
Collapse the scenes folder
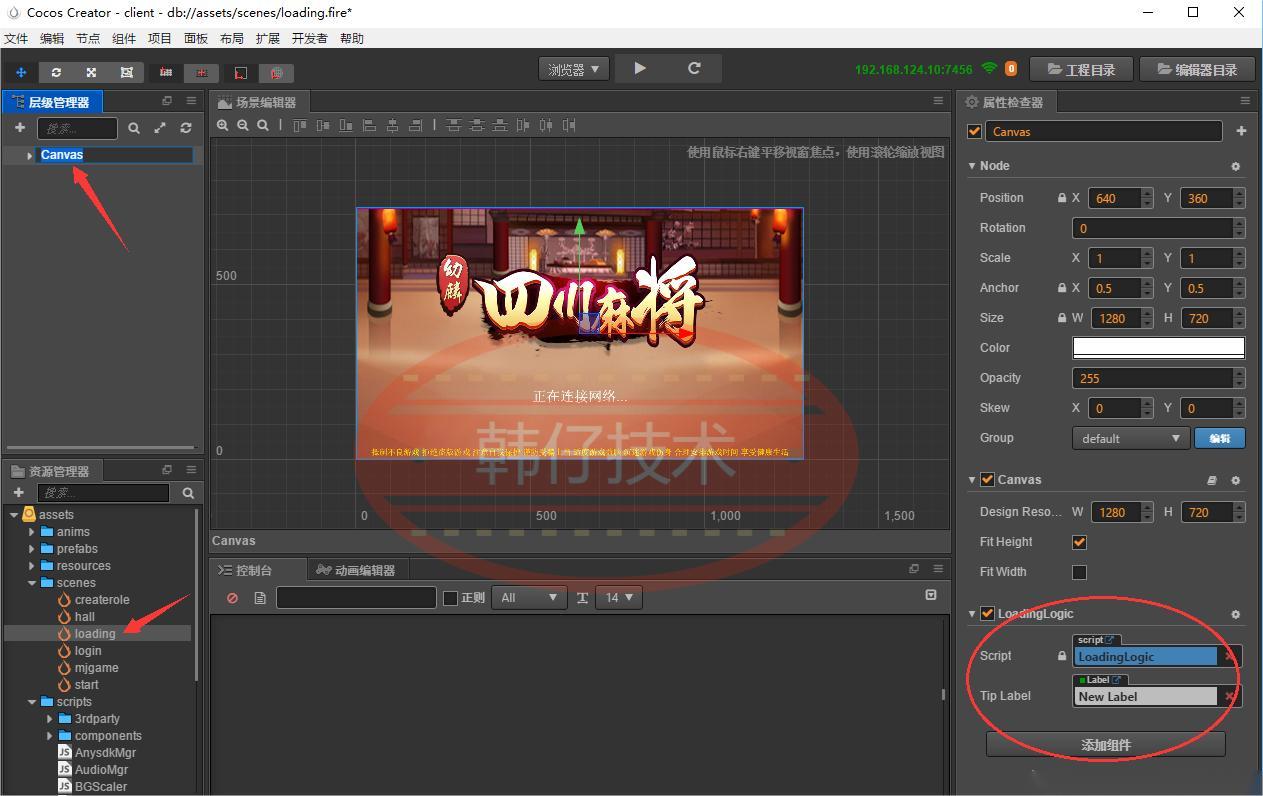tap(32, 583)
